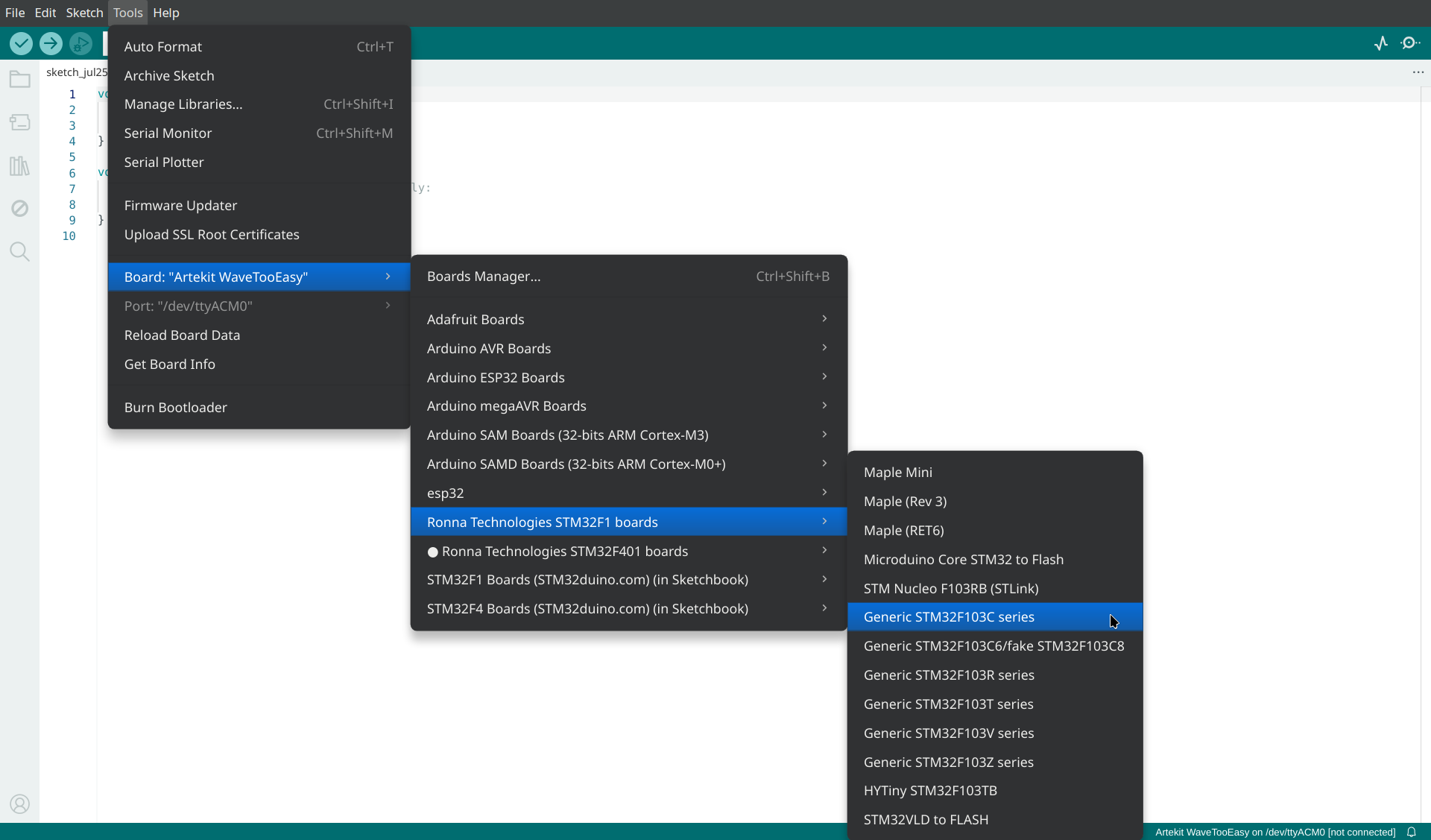Click the Start Debugging play icon
Screen dimensions: 1431x840
80,44
